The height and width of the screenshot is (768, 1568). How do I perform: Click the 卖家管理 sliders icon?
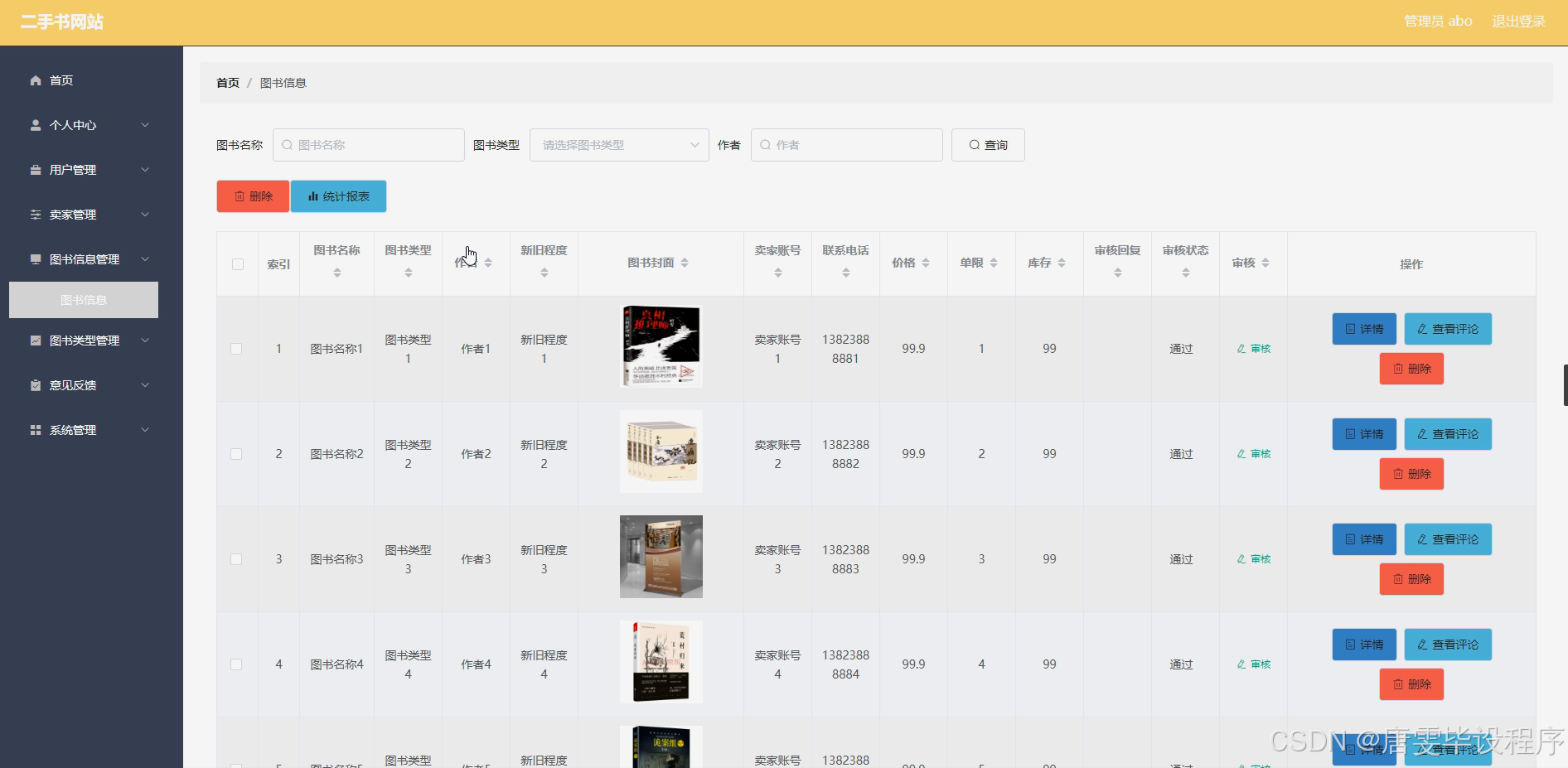pos(36,215)
